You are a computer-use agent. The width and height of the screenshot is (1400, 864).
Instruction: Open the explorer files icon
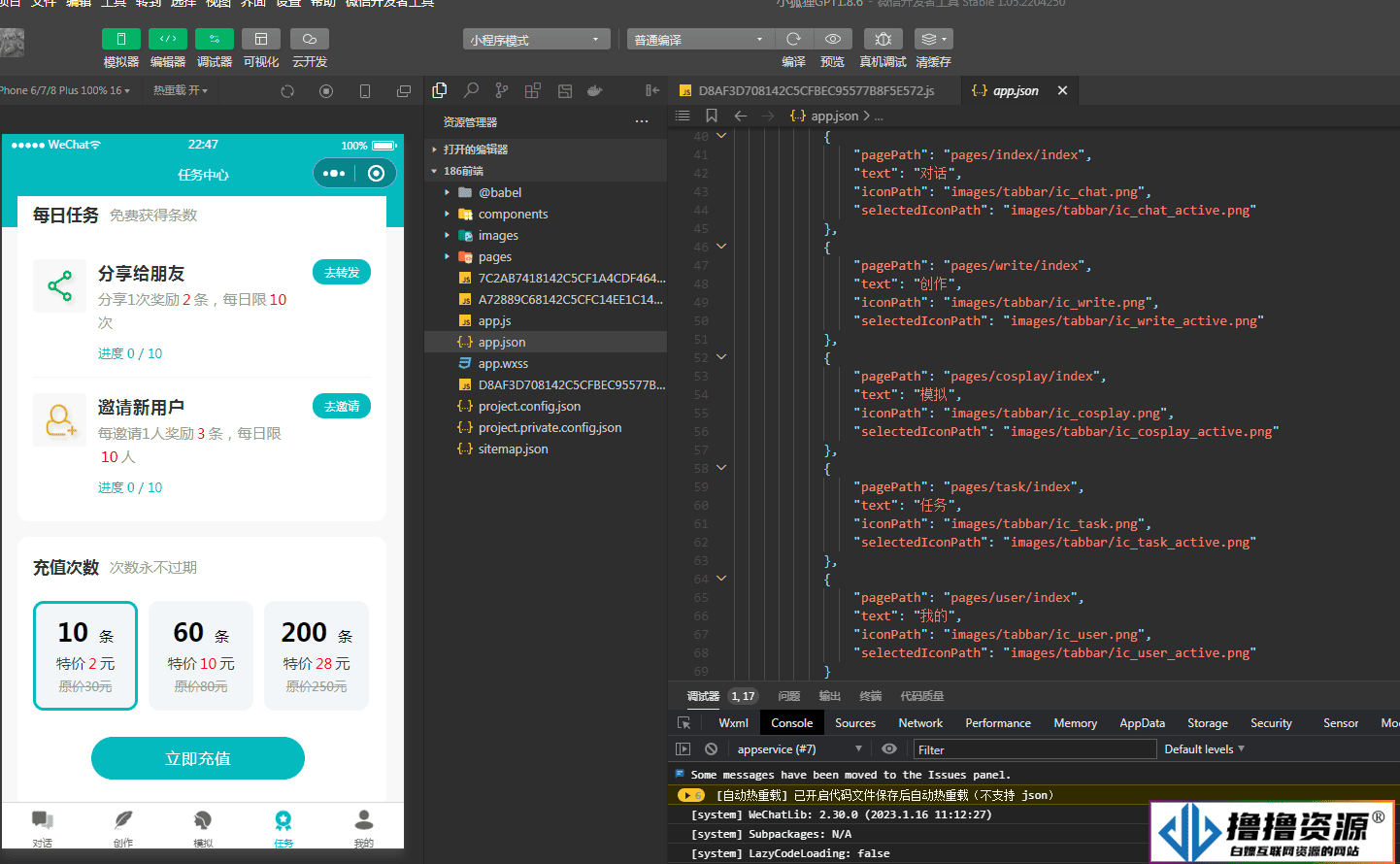[440, 90]
